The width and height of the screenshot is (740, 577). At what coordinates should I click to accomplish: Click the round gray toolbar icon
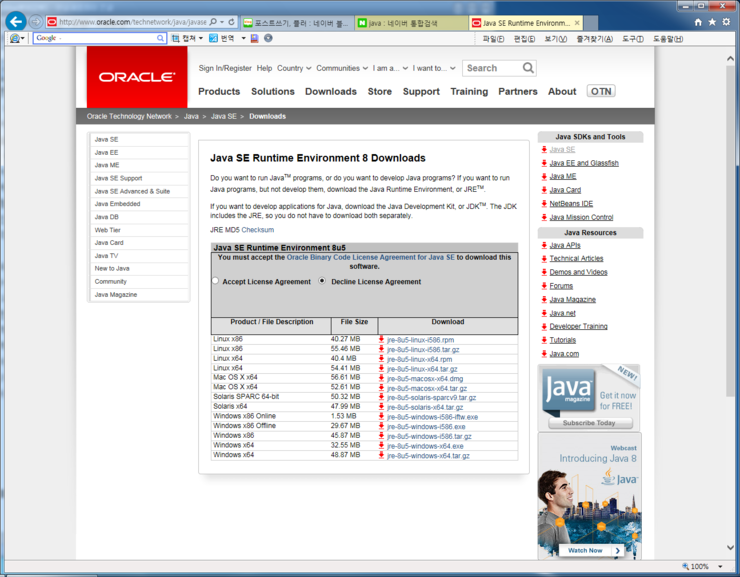[x=268, y=38]
